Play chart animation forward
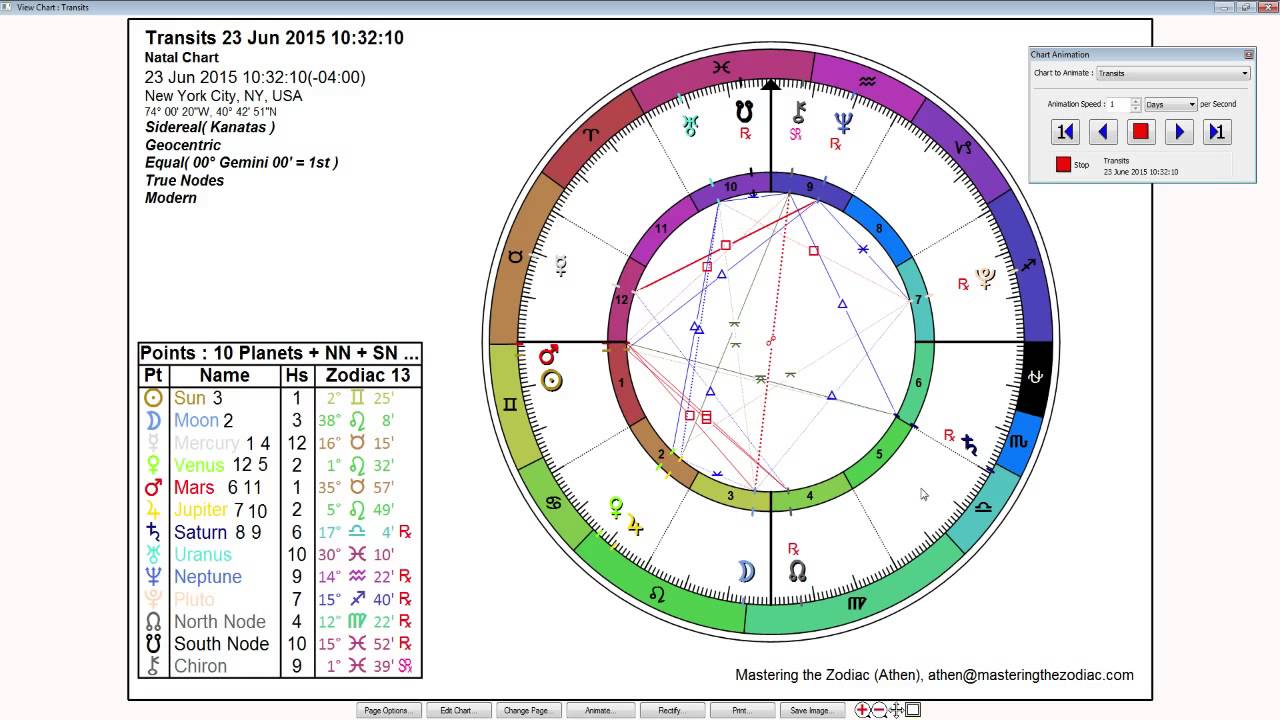 pos(1179,132)
